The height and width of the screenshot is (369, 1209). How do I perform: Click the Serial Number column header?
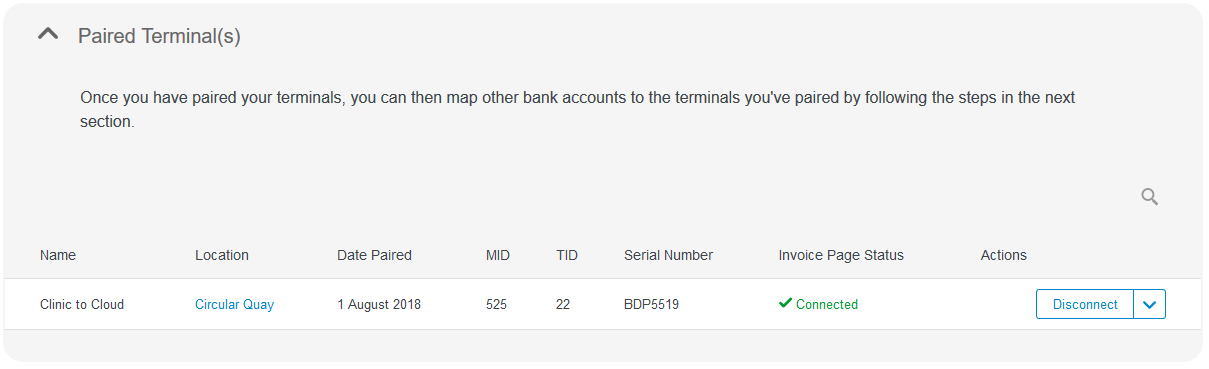click(x=668, y=255)
